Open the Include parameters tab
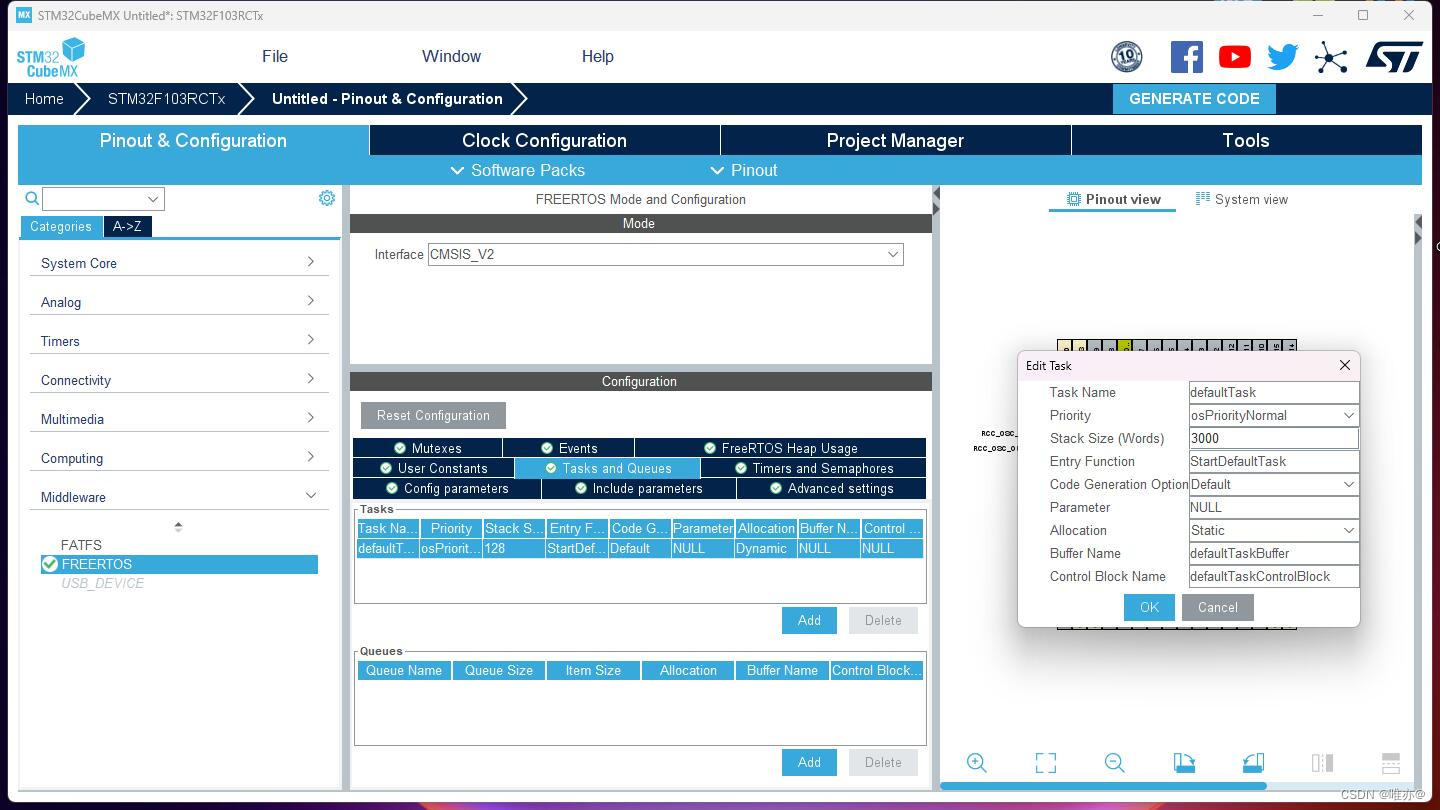Screen dimensions: 1440x810 (x=638, y=488)
